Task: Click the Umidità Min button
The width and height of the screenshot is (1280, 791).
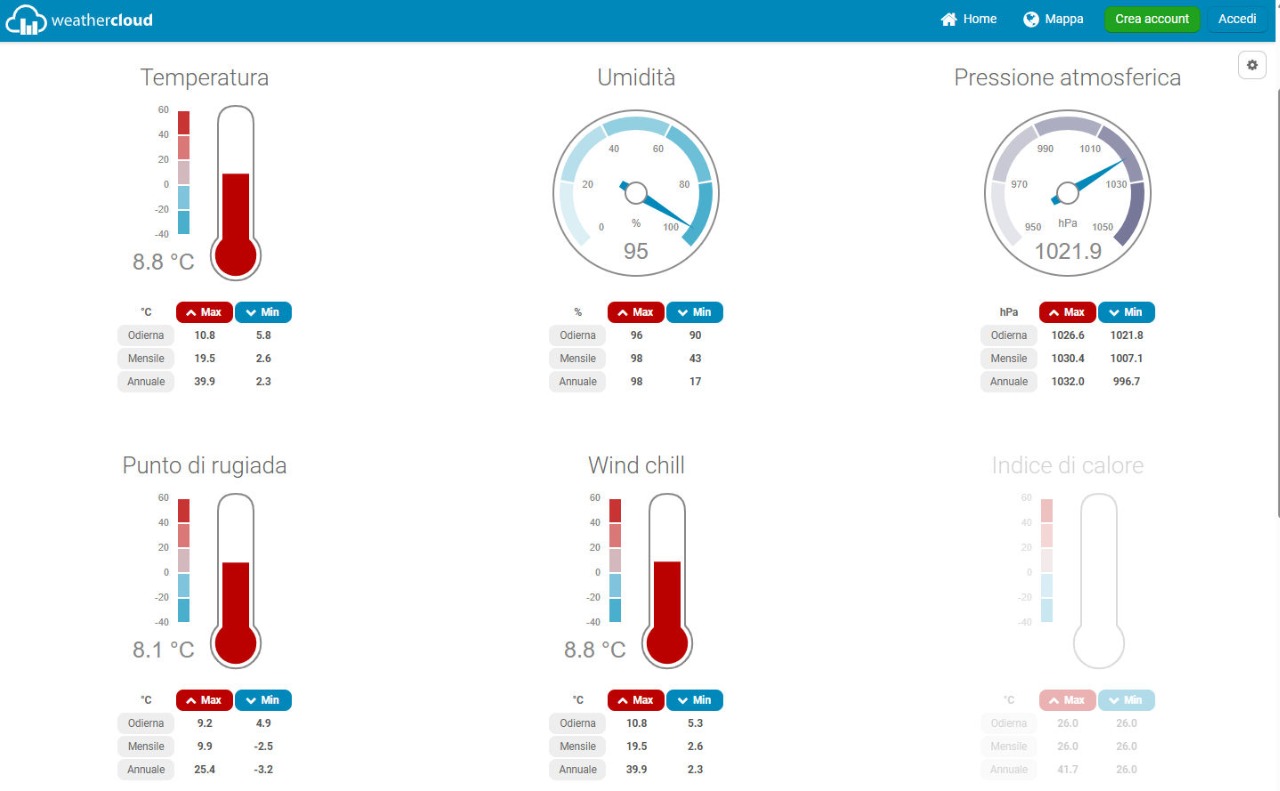Action: point(695,312)
